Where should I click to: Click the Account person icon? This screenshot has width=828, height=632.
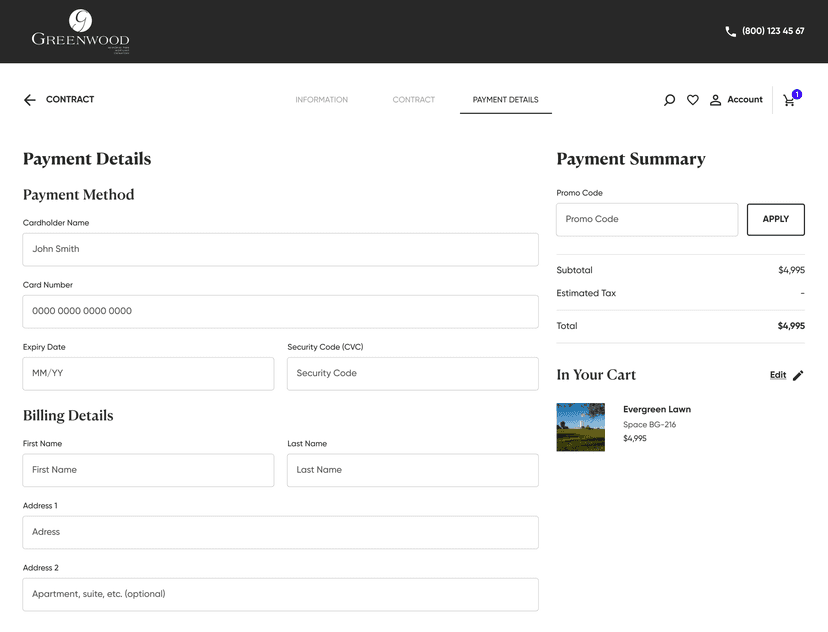point(715,100)
